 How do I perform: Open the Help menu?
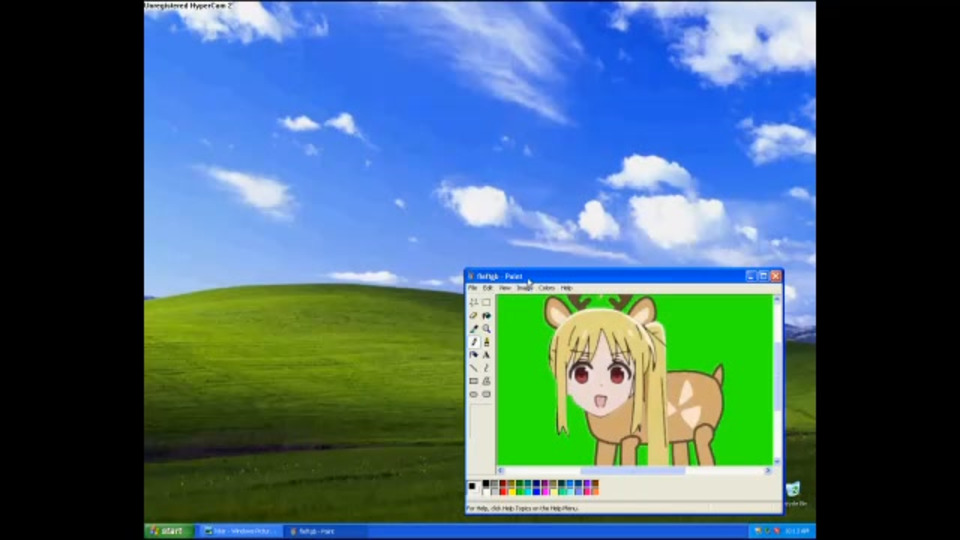[x=566, y=288]
